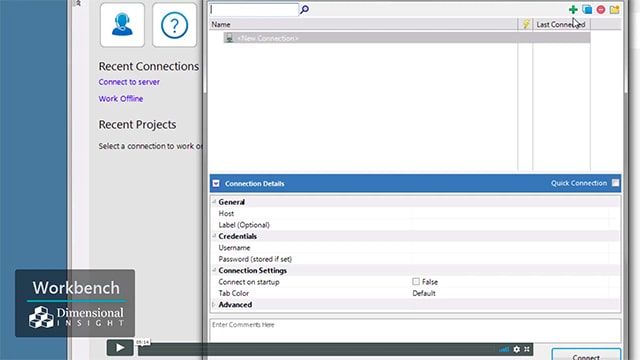Expand the Advanced section
This screenshot has height=360, width=640.
[214, 304]
